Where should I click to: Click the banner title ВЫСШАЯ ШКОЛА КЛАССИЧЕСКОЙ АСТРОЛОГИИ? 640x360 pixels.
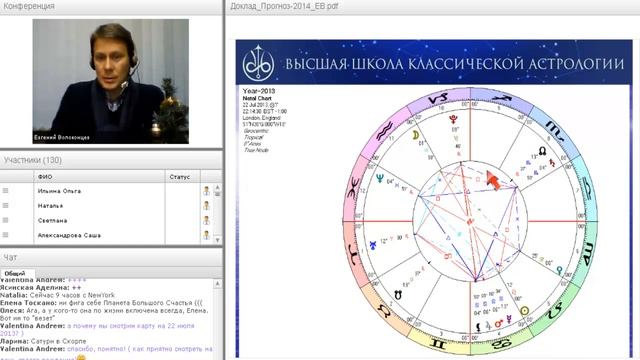pyautogui.click(x=454, y=64)
